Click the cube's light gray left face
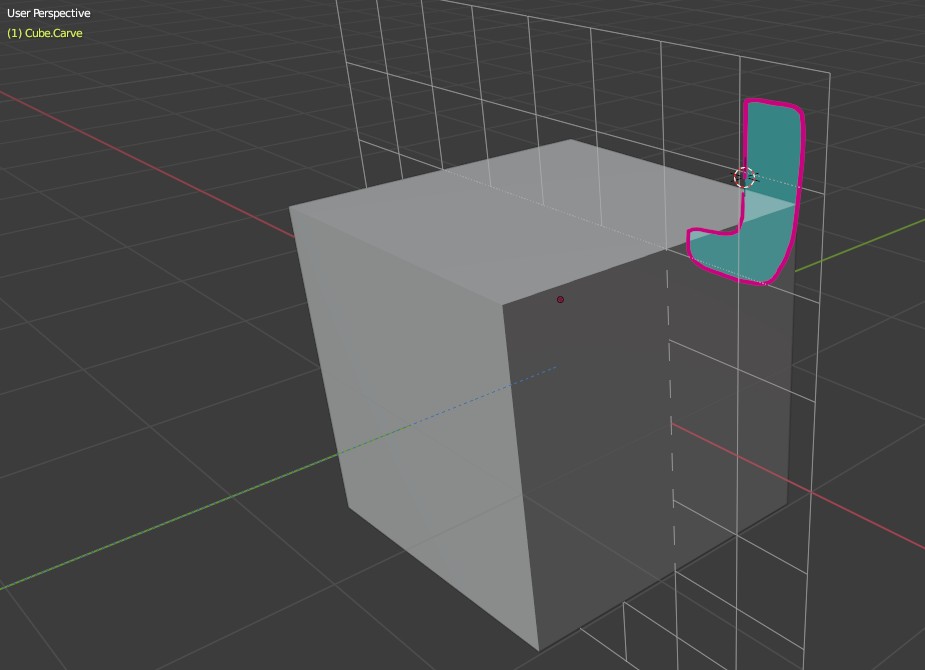The image size is (925, 670). click(x=420, y=400)
